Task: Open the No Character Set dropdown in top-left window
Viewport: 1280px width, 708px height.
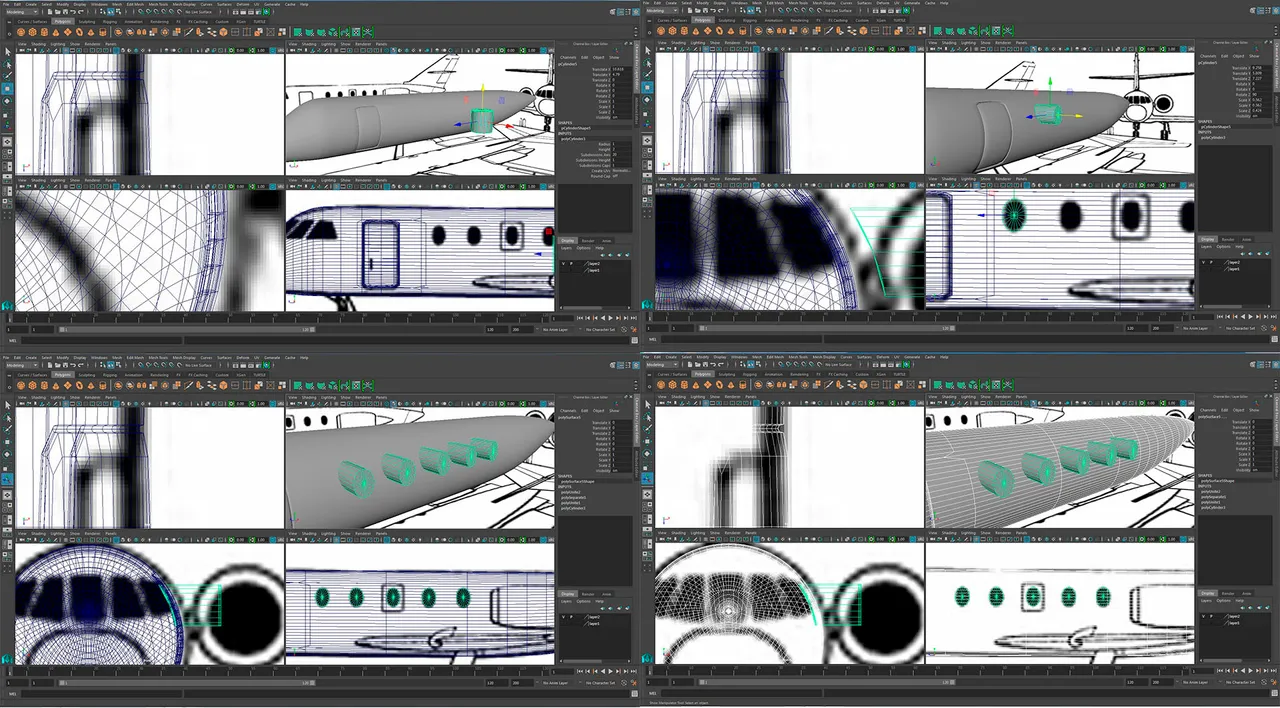Action: [599, 329]
